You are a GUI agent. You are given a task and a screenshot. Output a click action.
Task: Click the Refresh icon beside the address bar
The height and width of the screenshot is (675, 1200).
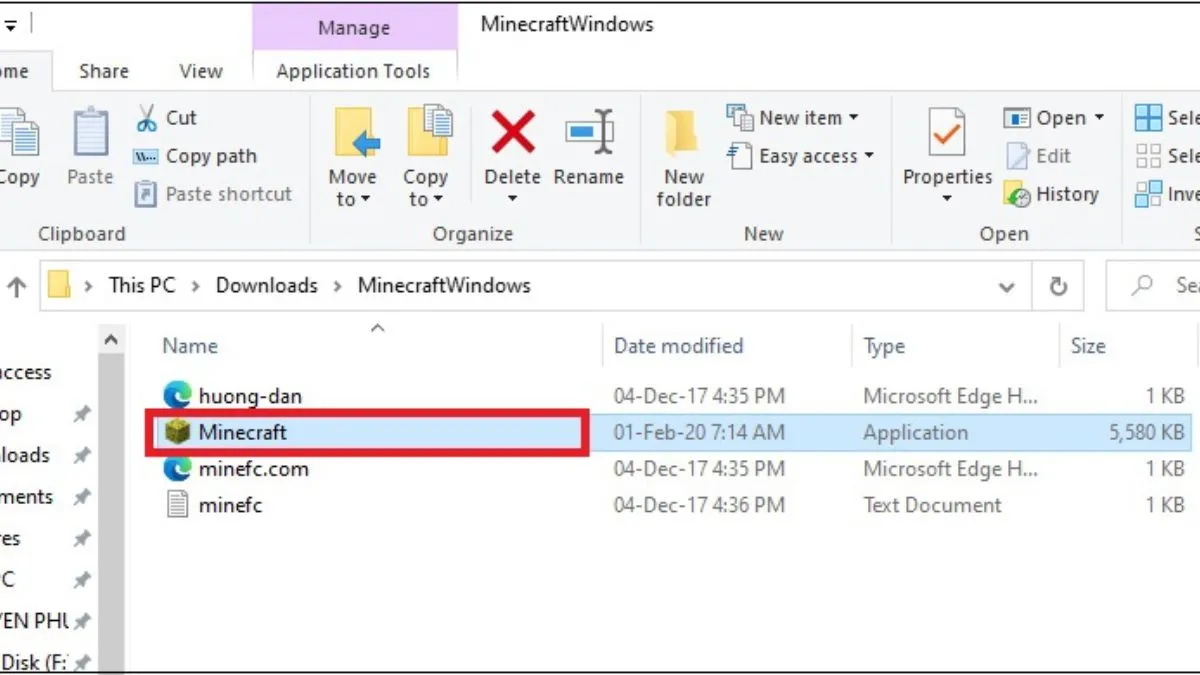click(1058, 286)
